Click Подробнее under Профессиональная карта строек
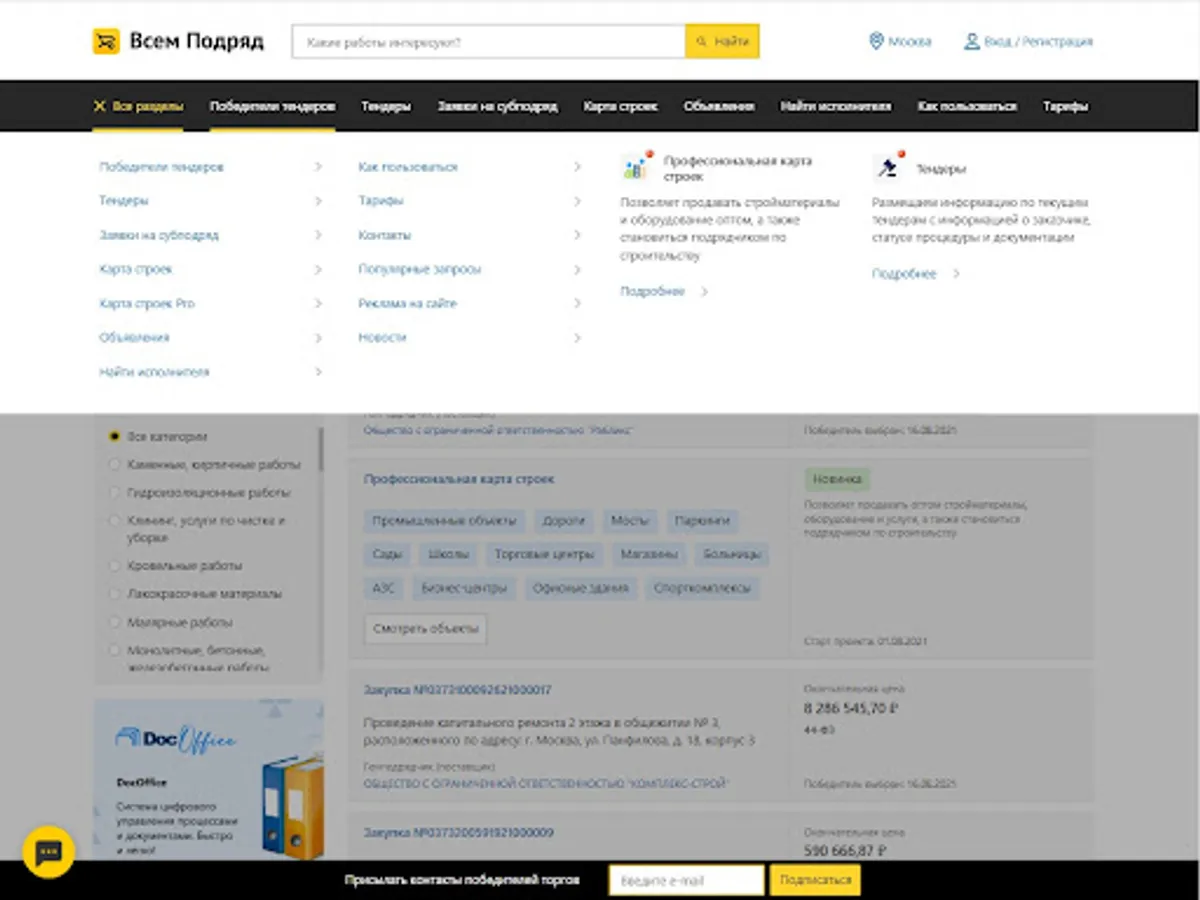Viewport: 1200px width, 900px height. 652,291
